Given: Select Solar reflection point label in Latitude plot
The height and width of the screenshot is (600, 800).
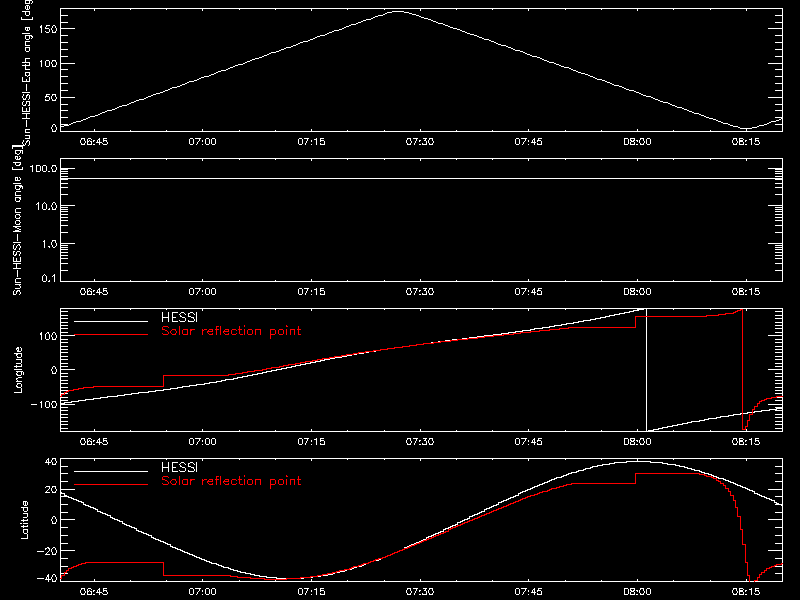Looking at the screenshot, I should point(231,481).
